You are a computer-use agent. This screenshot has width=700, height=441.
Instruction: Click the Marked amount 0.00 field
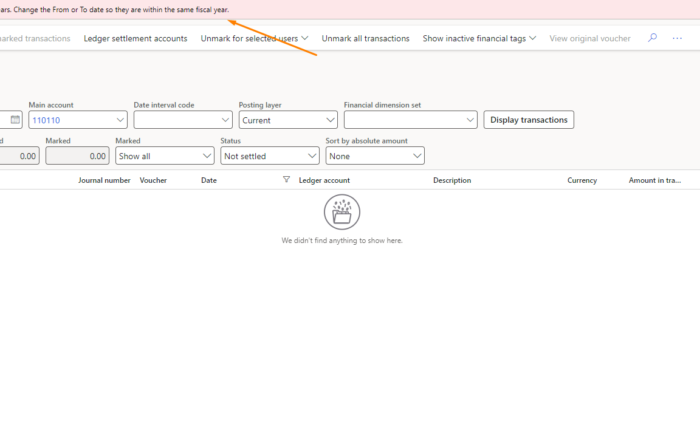coord(77,156)
